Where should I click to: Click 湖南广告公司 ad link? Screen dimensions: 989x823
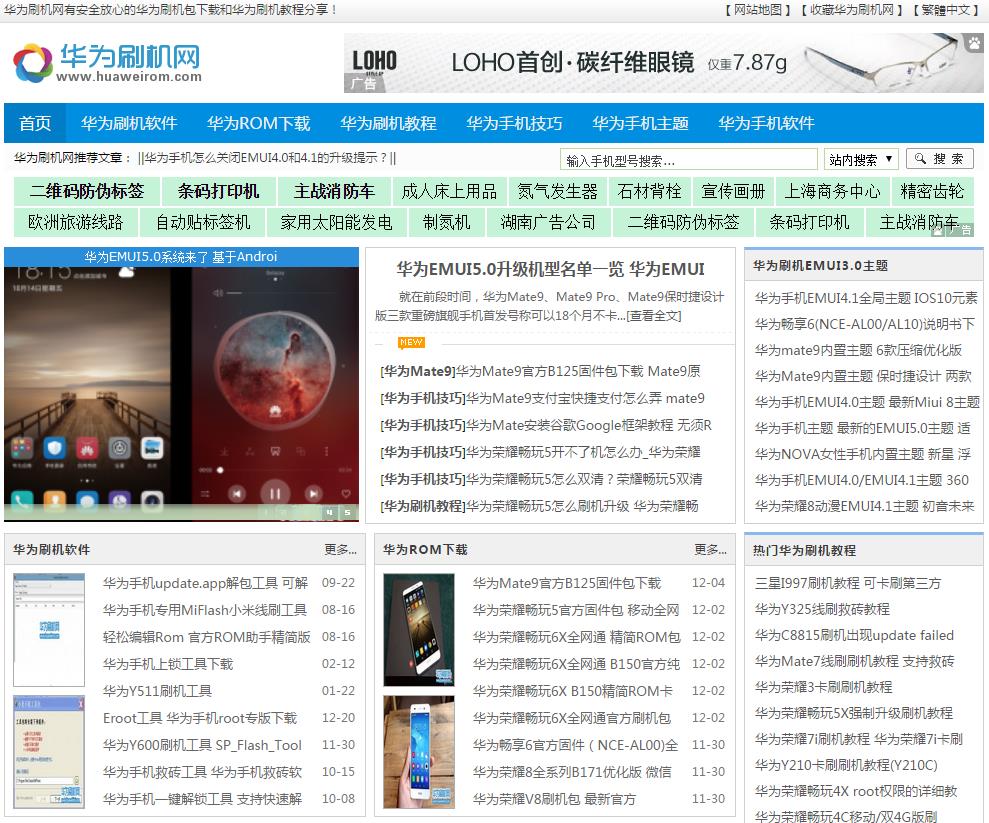[547, 222]
